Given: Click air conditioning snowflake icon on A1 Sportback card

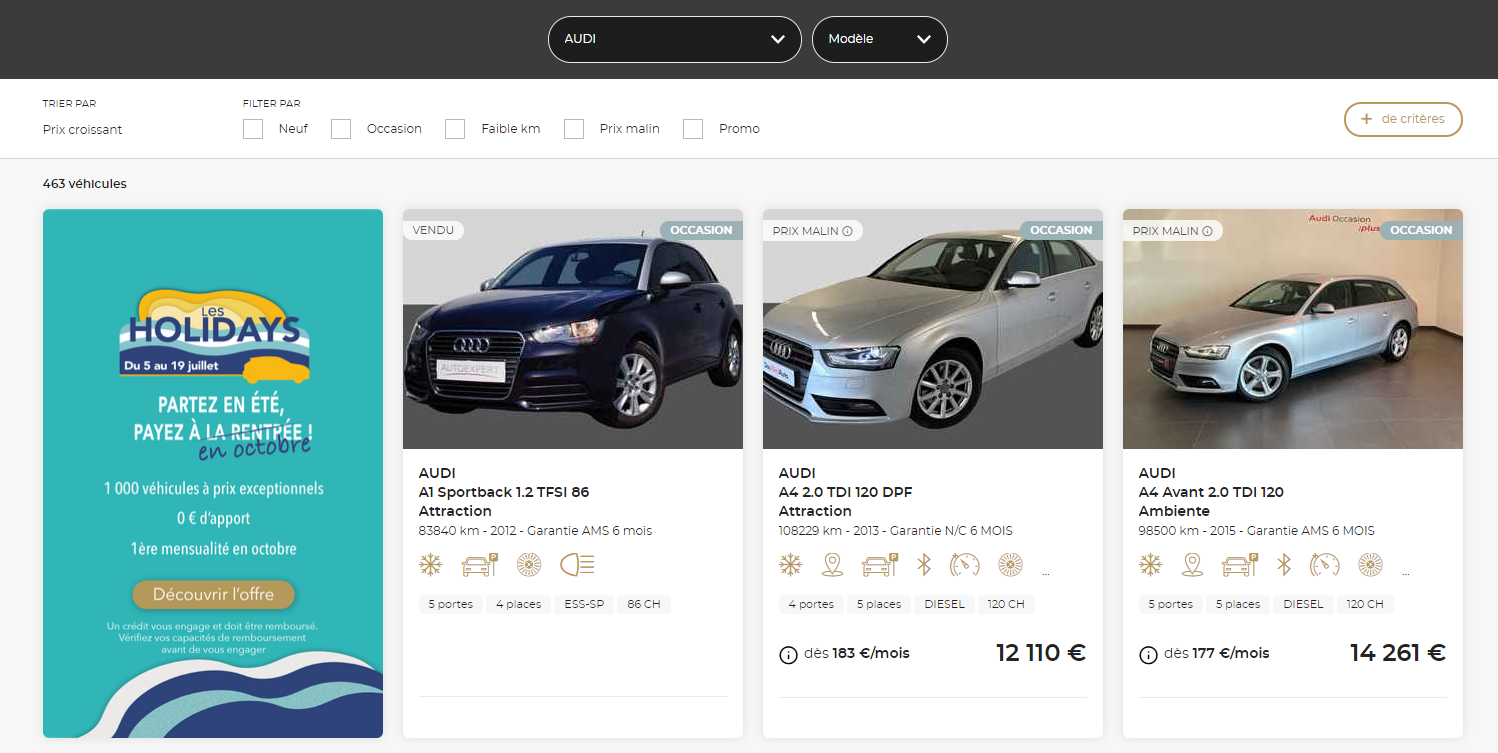Looking at the screenshot, I should pyautogui.click(x=430, y=565).
